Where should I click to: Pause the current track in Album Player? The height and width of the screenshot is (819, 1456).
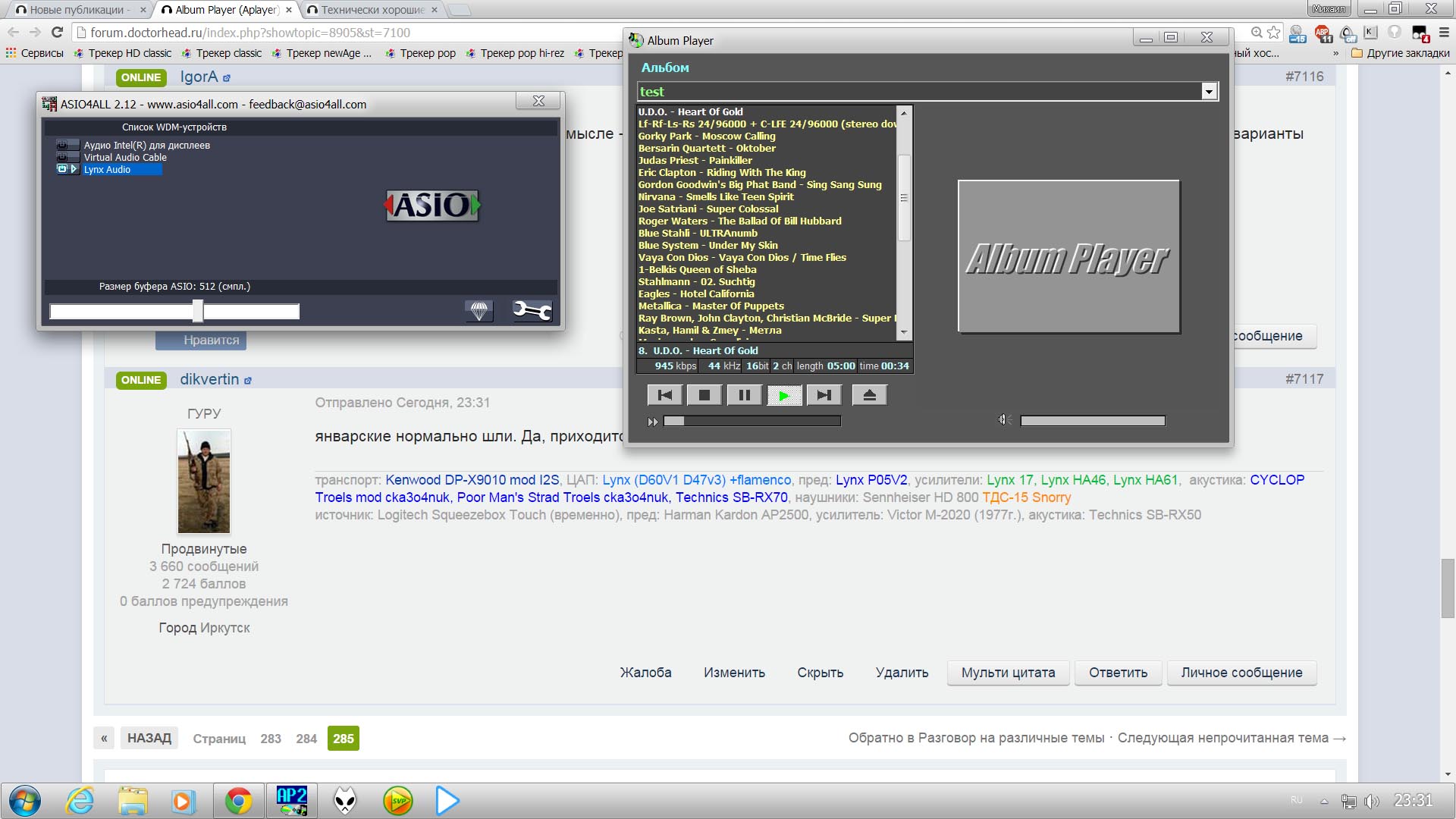[745, 395]
